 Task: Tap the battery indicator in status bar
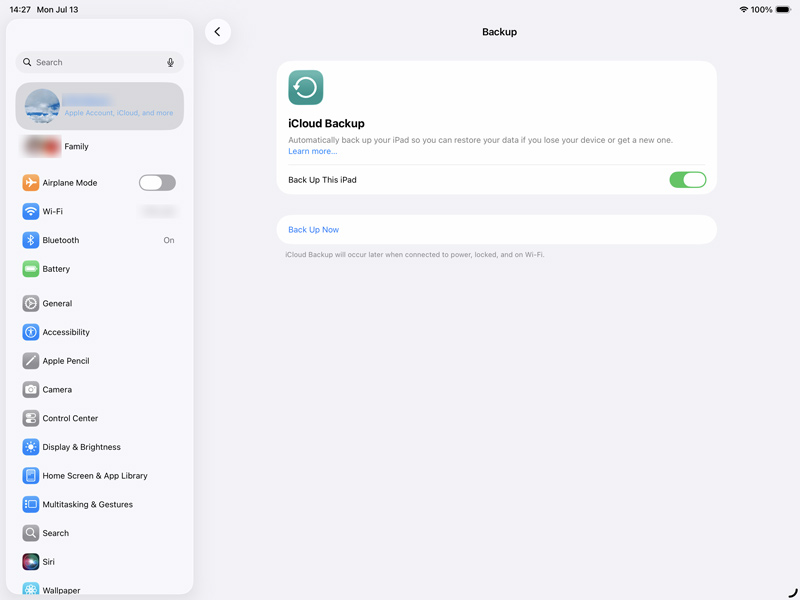point(784,10)
